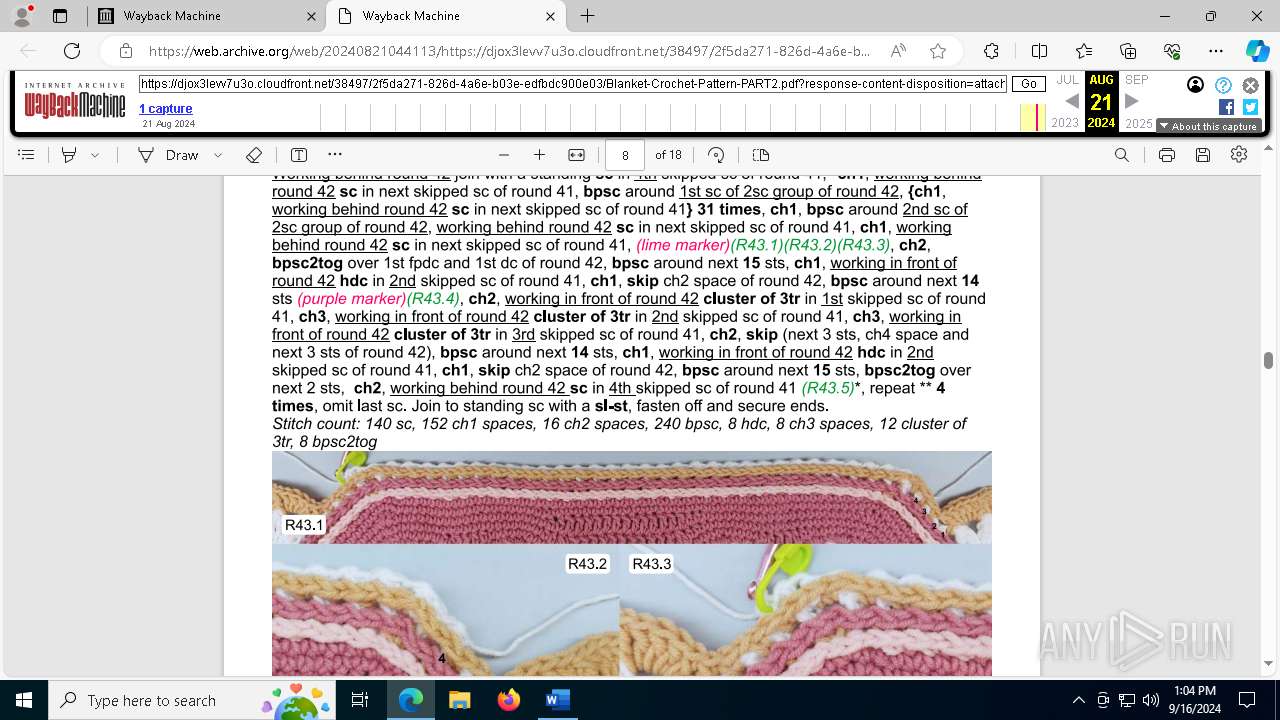Image resolution: width=1280 pixels, height=720 pixels.
Task: Open Read aloud in address bar
Action: [x=898, y=51]
